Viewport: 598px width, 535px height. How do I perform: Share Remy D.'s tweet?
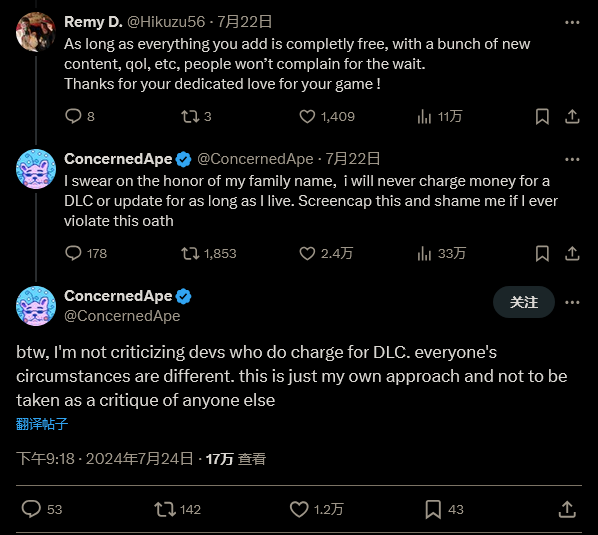(572, 116)
